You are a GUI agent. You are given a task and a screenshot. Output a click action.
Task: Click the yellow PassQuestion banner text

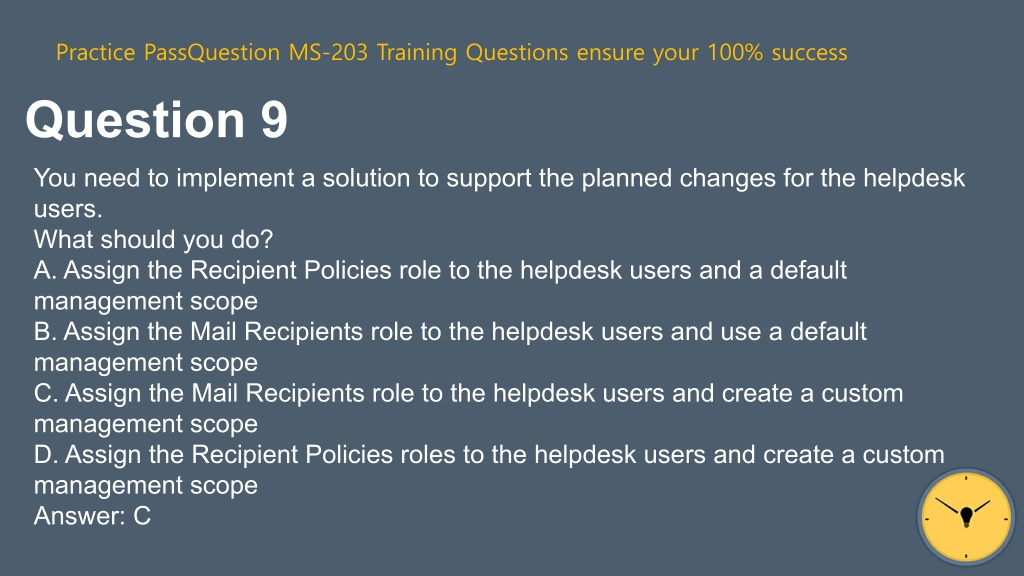[451, 52]
